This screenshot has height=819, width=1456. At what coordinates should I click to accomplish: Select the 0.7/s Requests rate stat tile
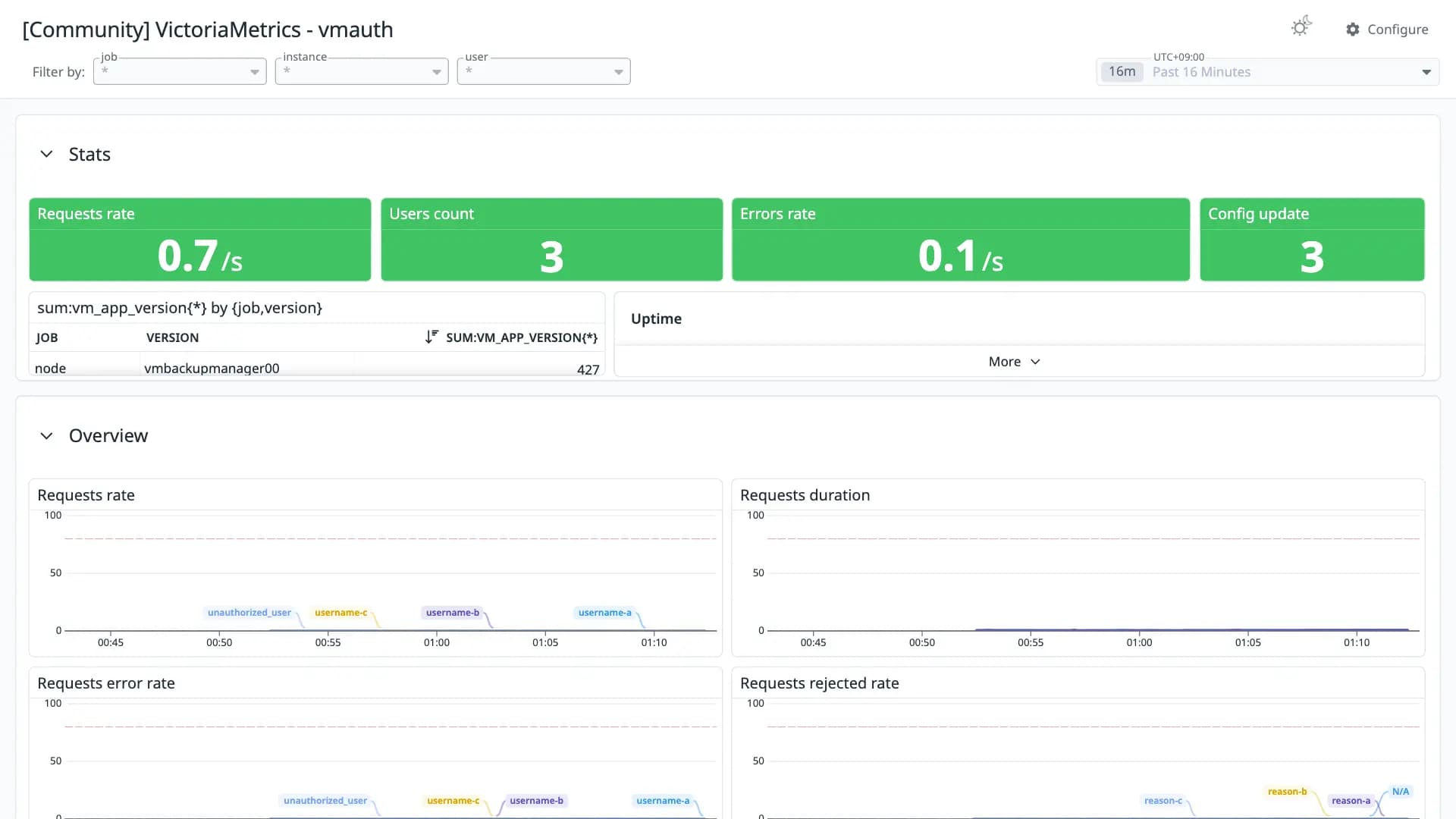200,240
